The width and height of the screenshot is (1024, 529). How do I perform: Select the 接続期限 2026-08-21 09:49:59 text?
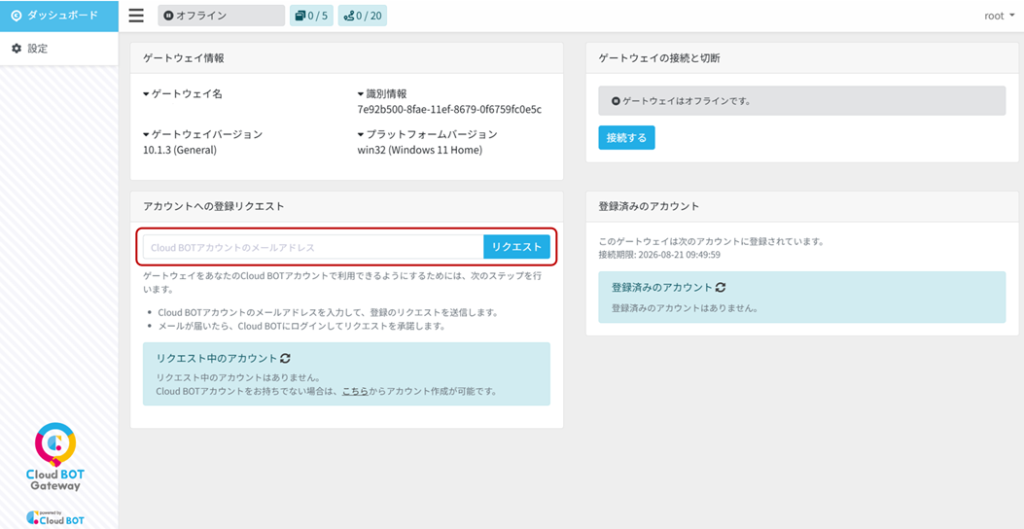click(660, 255)
